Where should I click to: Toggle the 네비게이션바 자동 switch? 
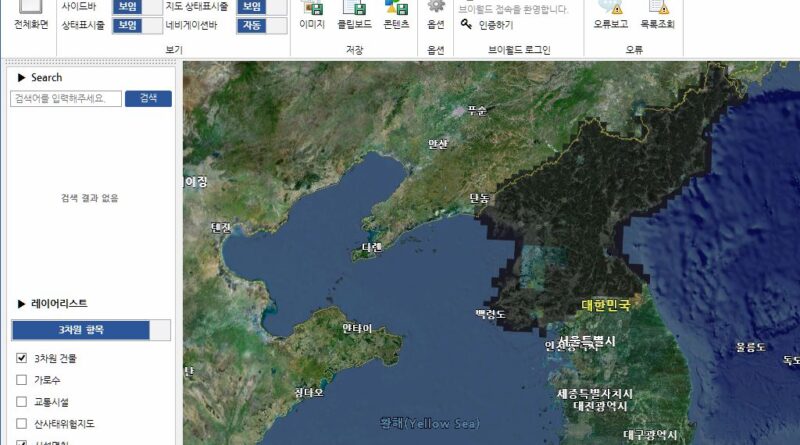[262, 25]
